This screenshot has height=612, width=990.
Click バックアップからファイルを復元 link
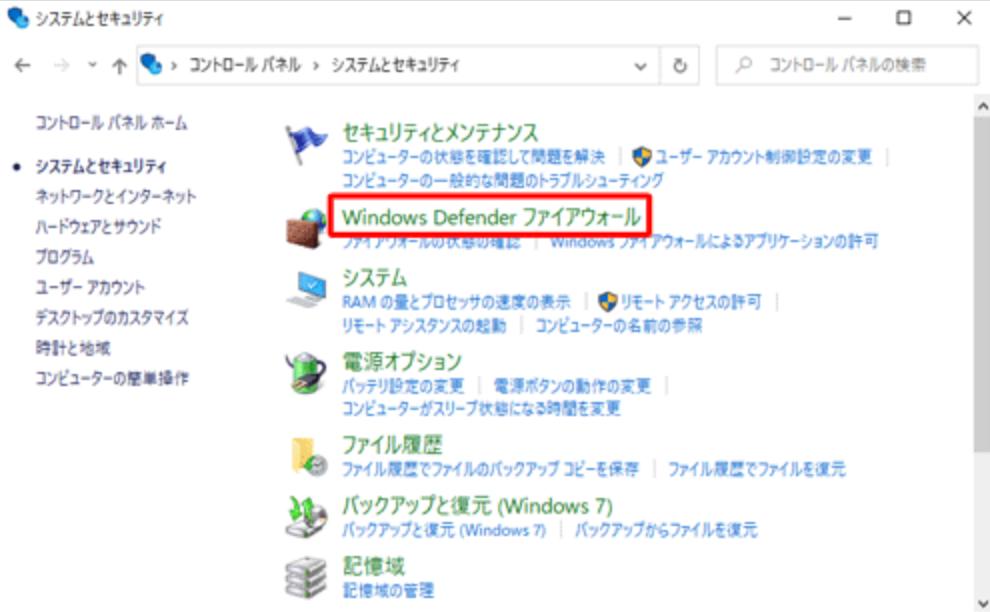pyautogui.click(x=665, y=529)
